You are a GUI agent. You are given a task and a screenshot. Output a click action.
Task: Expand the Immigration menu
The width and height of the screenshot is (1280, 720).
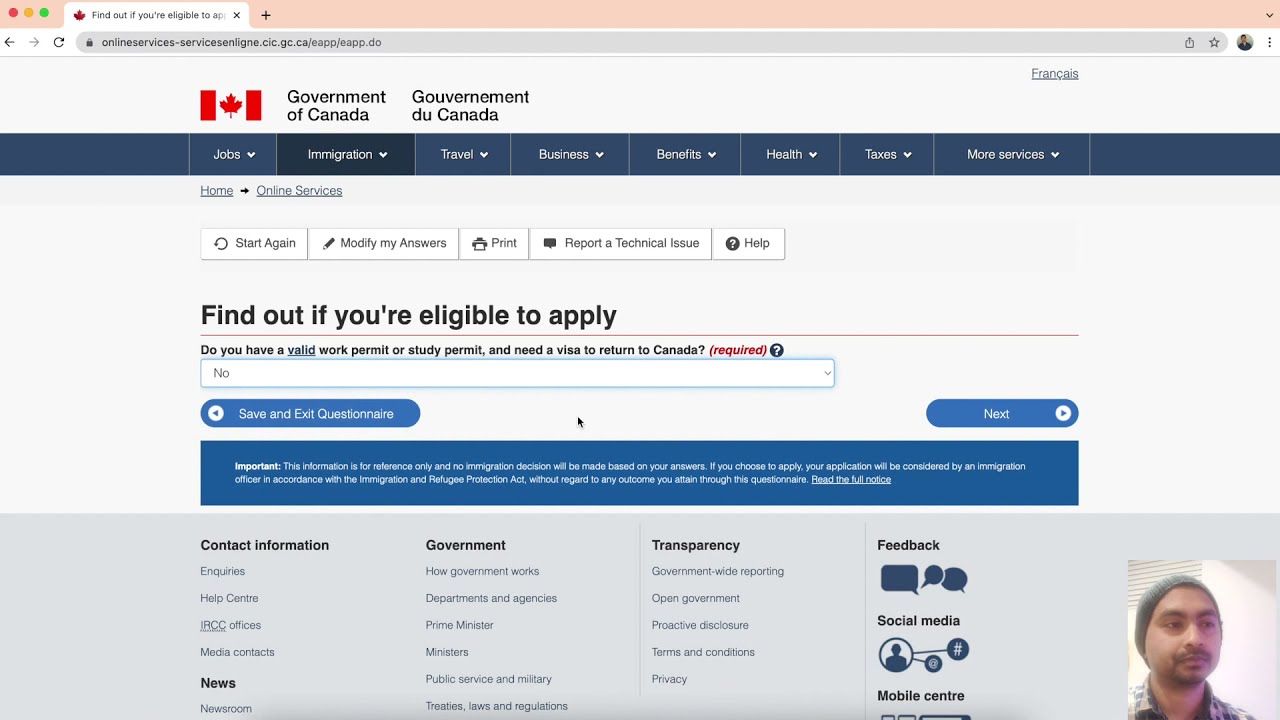coord(346,155)
